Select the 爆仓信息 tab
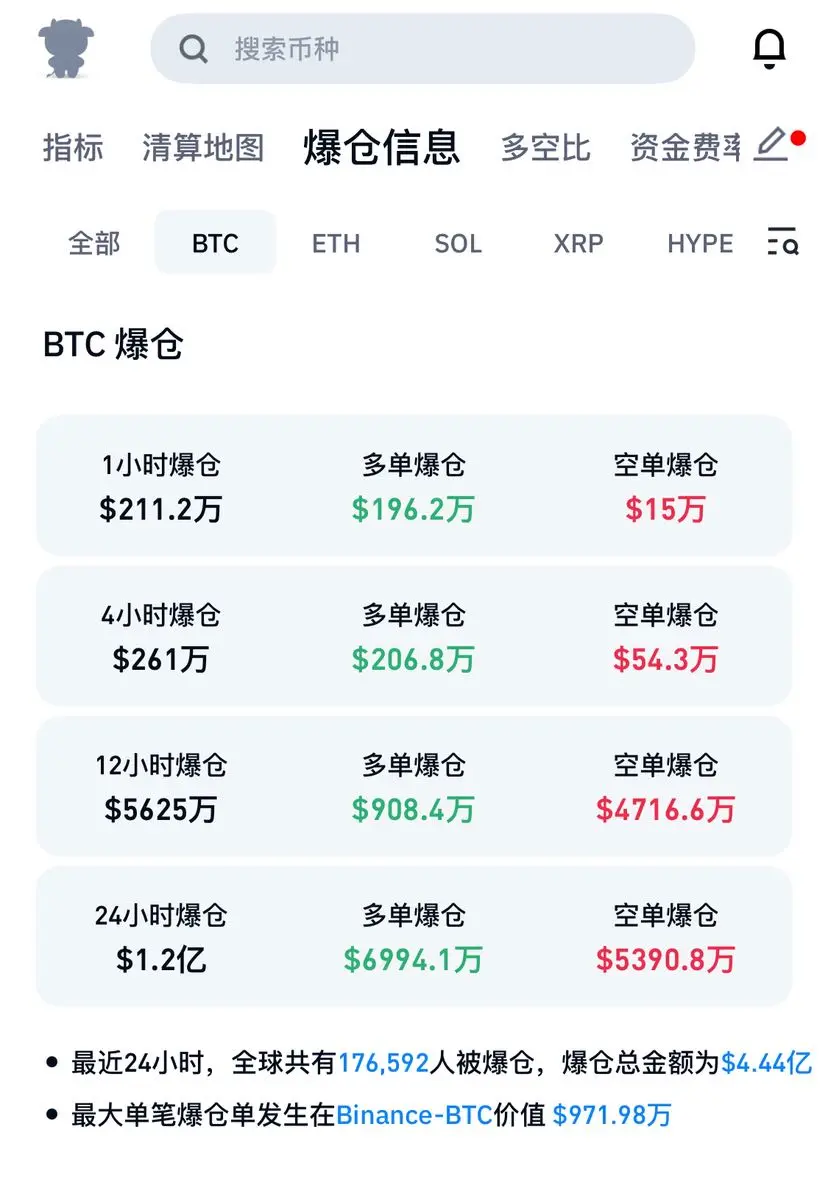Screen dimensions: 828x1188 382,147
